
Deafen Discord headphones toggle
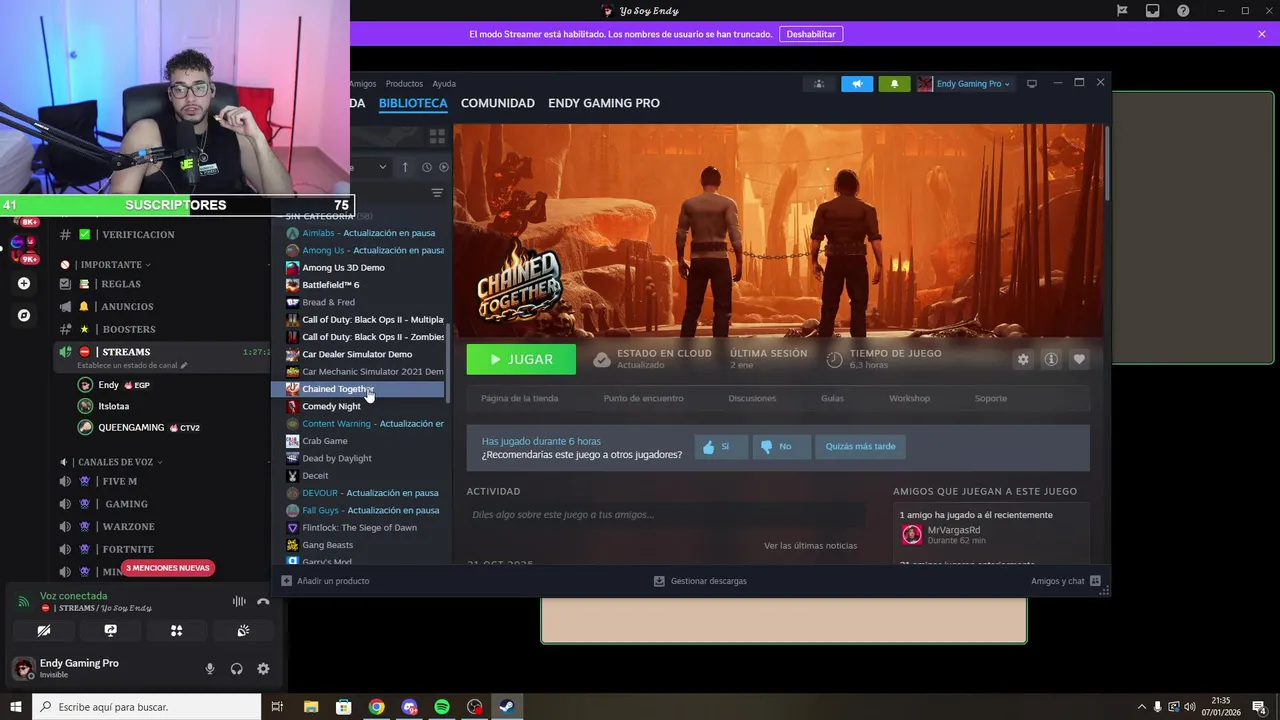[237, 669]
